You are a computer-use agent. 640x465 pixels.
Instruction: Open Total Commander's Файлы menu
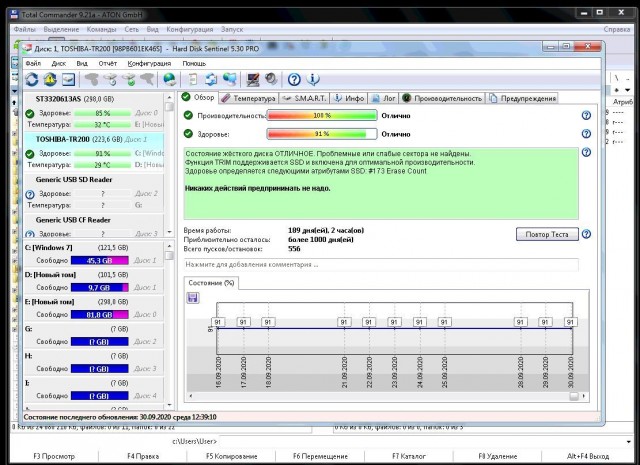click(x=24, y=29)
